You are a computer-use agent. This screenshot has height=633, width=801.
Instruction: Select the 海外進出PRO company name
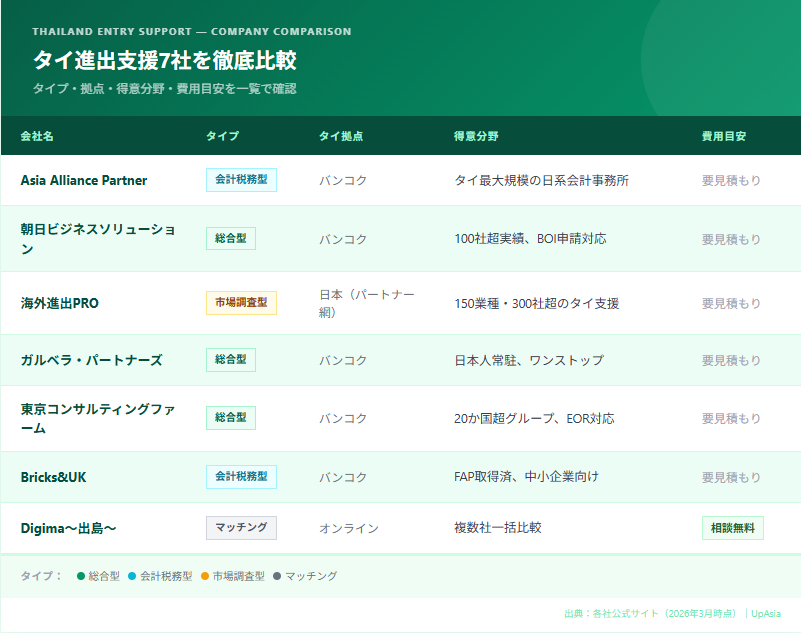pyautogui.click(x=59, y=303)
